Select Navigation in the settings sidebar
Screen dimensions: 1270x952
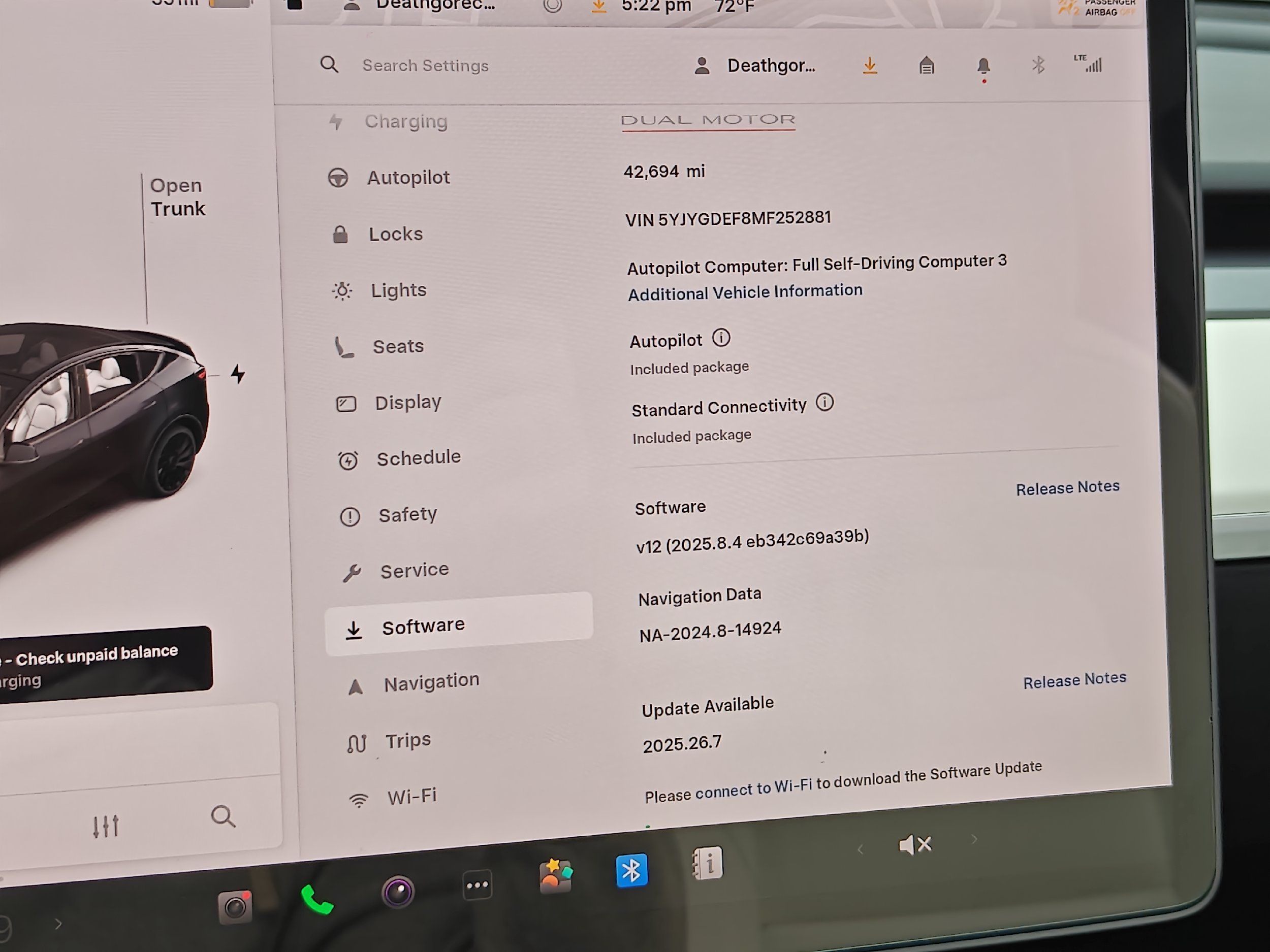point(414,683)
